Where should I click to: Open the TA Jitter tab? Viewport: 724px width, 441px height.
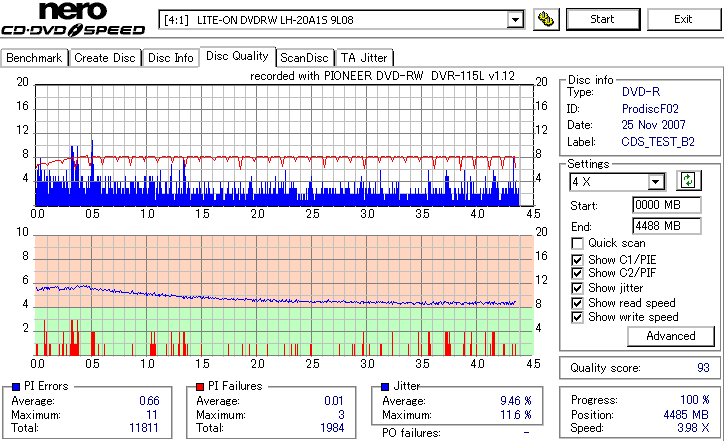(x=364, y=58)
